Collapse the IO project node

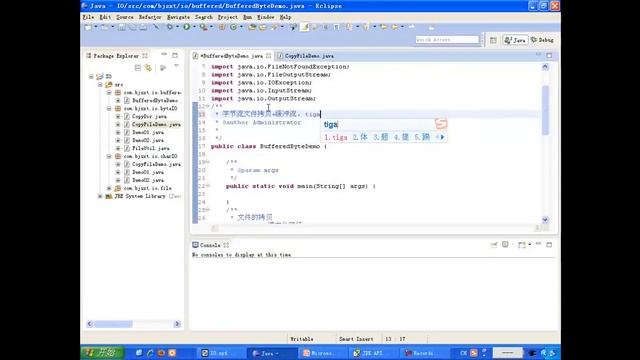tap(91, 76)
